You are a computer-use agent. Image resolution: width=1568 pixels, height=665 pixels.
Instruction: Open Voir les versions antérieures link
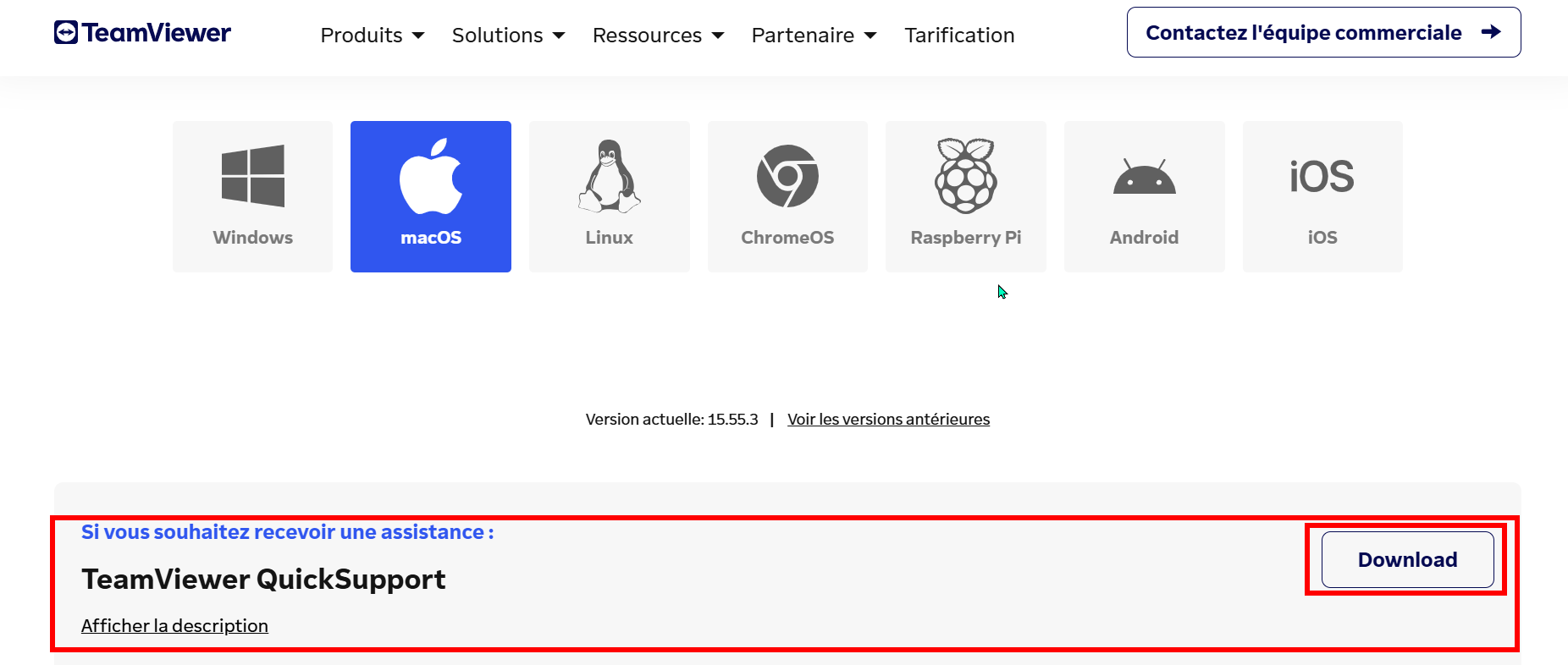click(888, 420)
